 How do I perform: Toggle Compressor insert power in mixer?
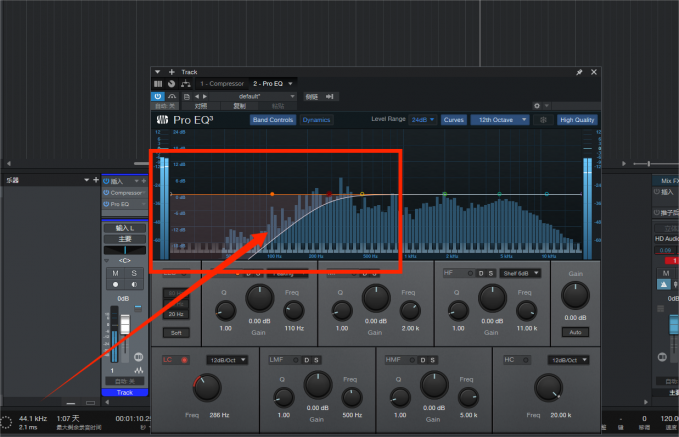click(x=106, y=193)
